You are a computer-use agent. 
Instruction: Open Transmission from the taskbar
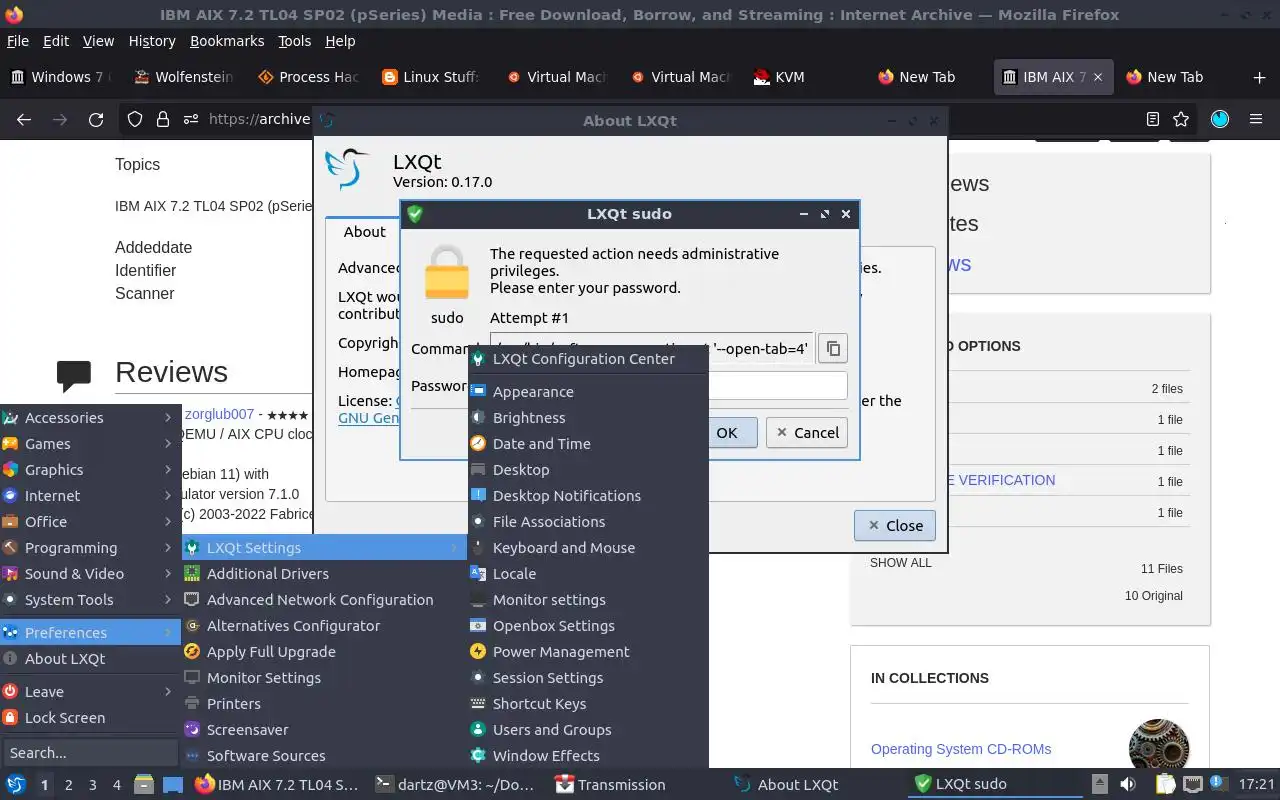tap(610, 785)
